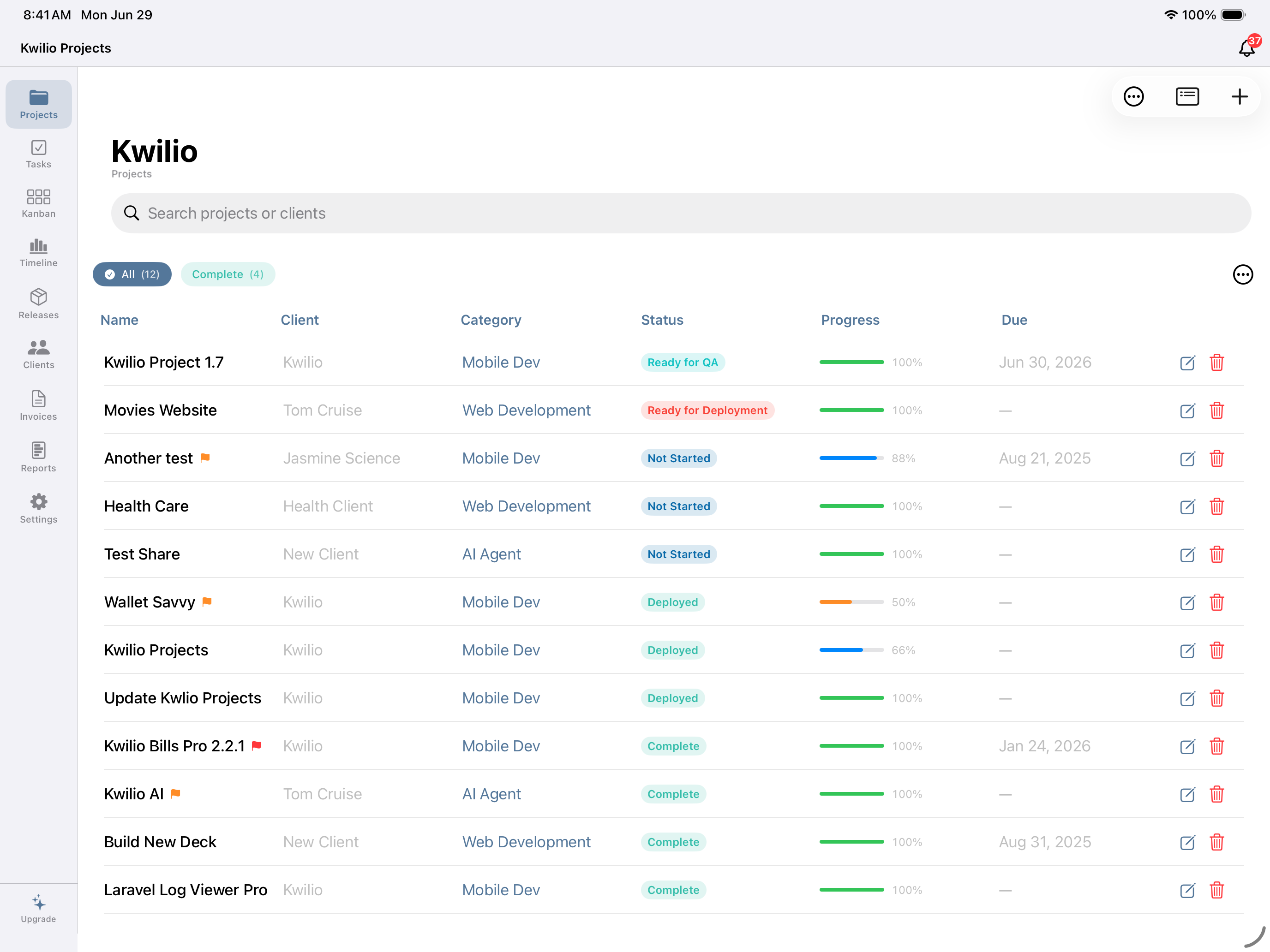Open Settings in sidebar
The image size is (1270, 952).
38,508
